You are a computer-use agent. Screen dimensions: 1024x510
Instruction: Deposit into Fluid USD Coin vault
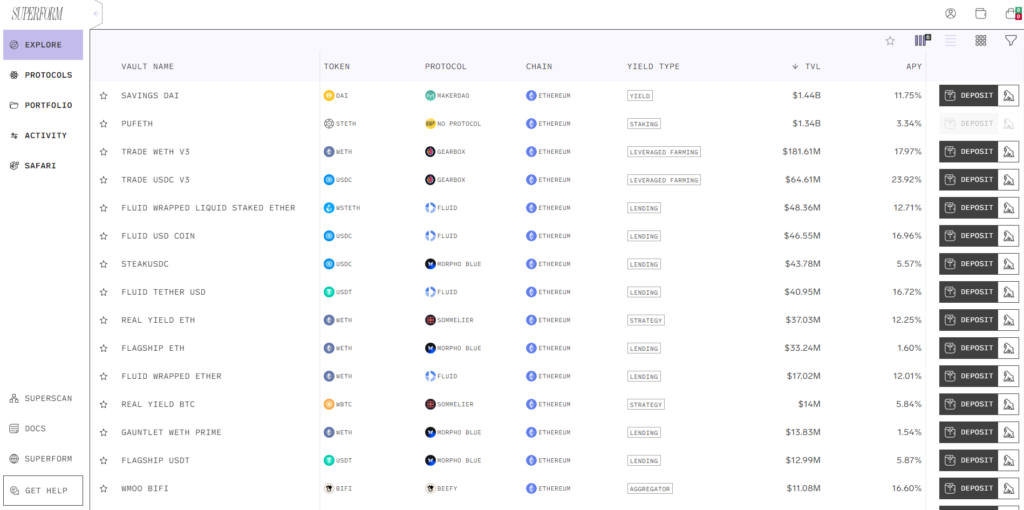point(968,236)
